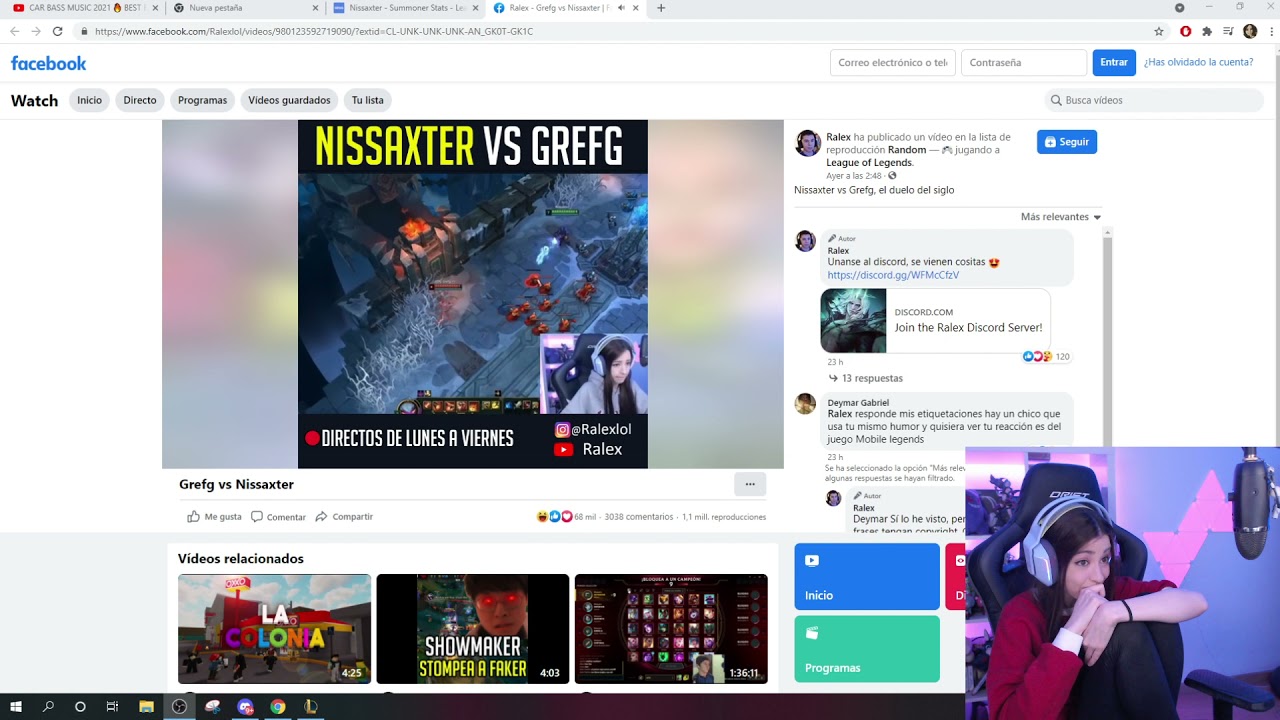Open the La Colonia related video thumbnail
1280x720 pixels.
click(x=274, y=629)
